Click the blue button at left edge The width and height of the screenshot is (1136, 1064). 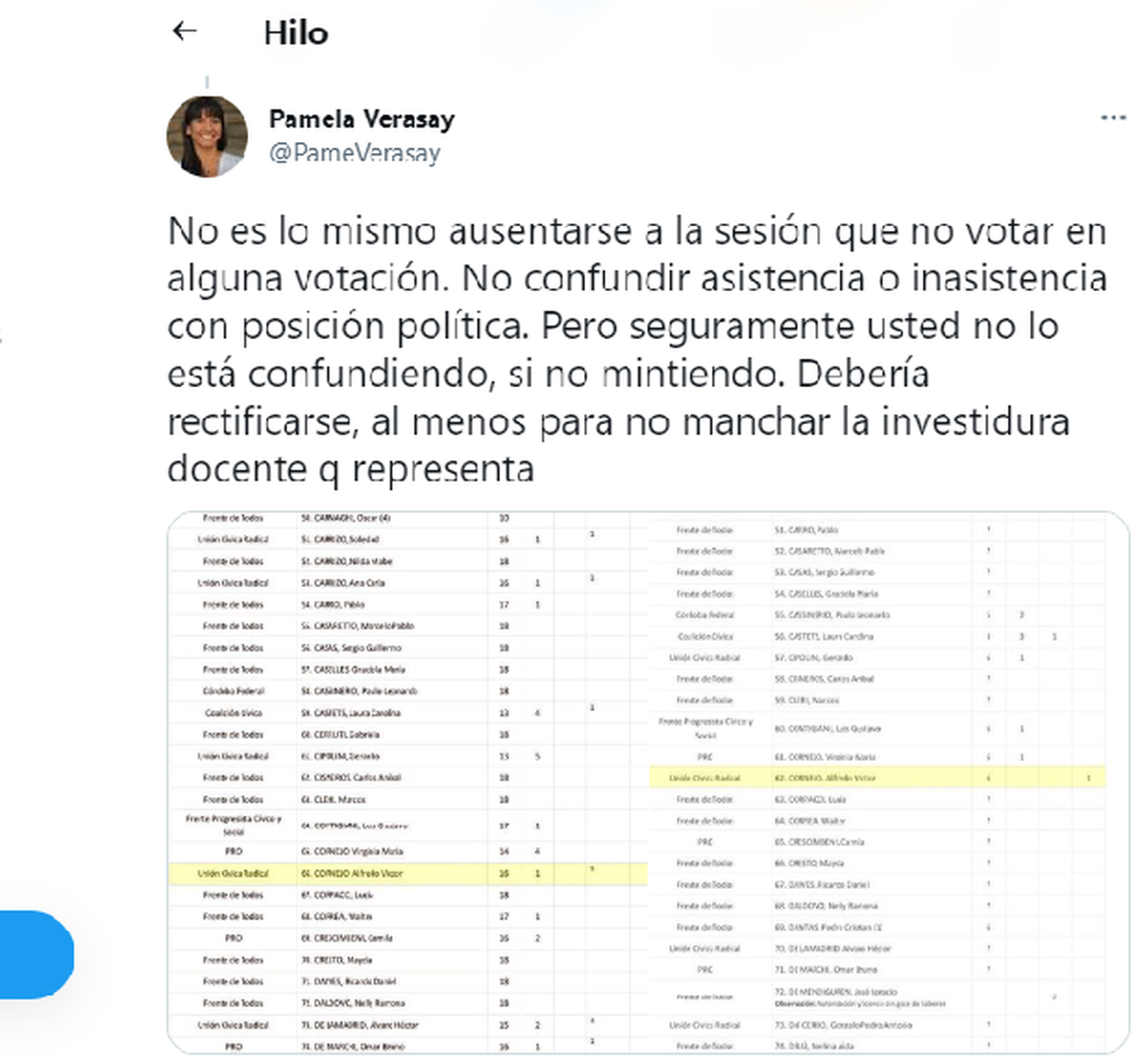[36, 954]
